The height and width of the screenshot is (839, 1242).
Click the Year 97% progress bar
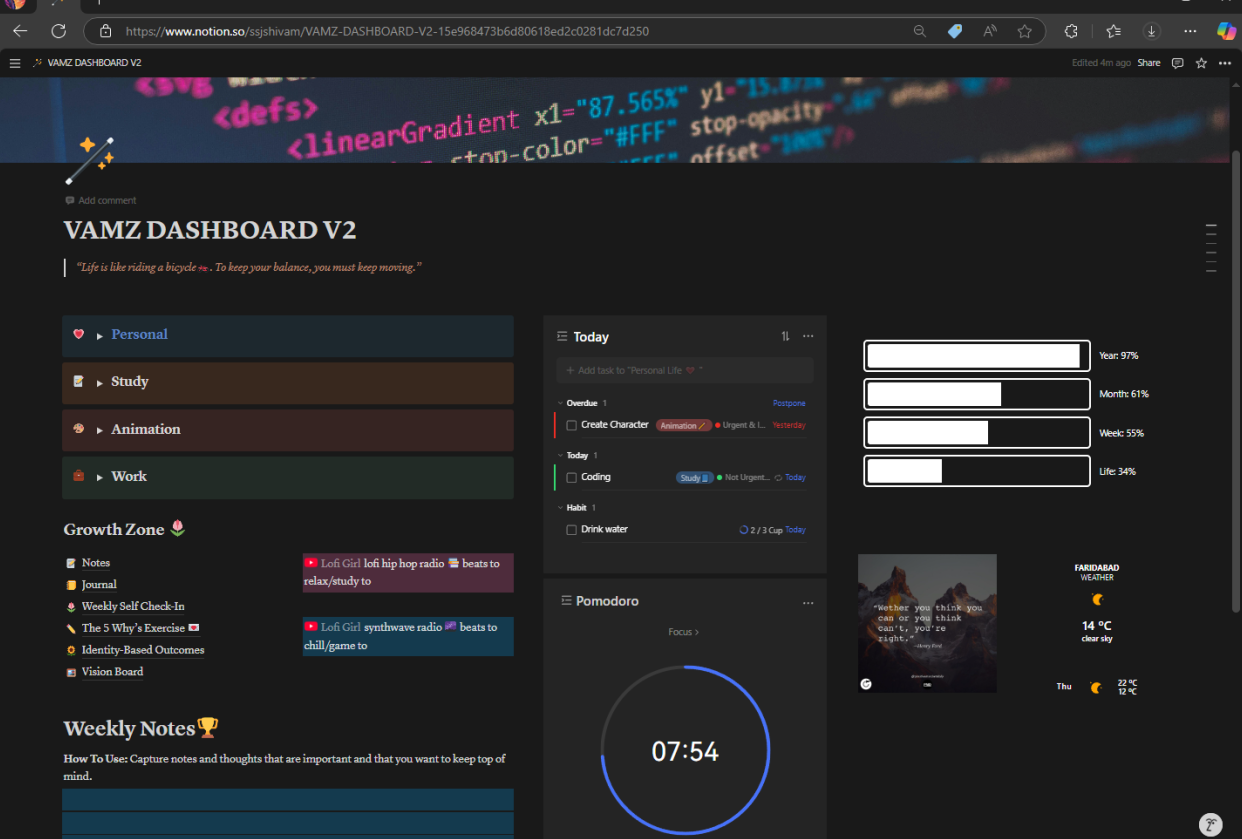click(976, 356)
